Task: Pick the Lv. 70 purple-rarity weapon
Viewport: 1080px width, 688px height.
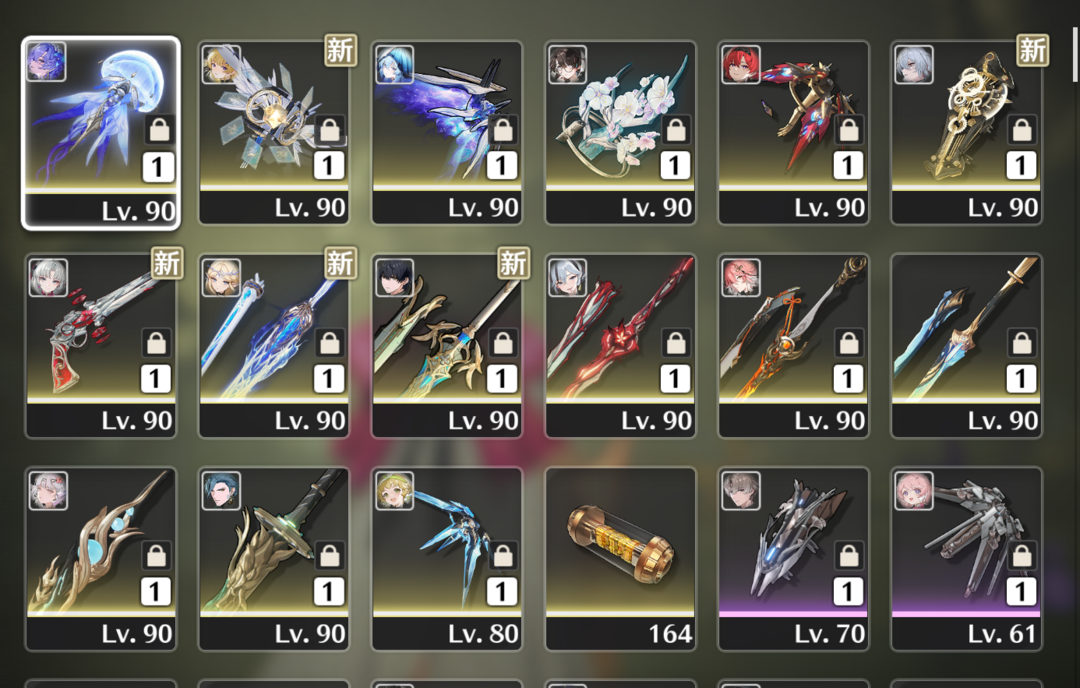Action: coord(793,559)
